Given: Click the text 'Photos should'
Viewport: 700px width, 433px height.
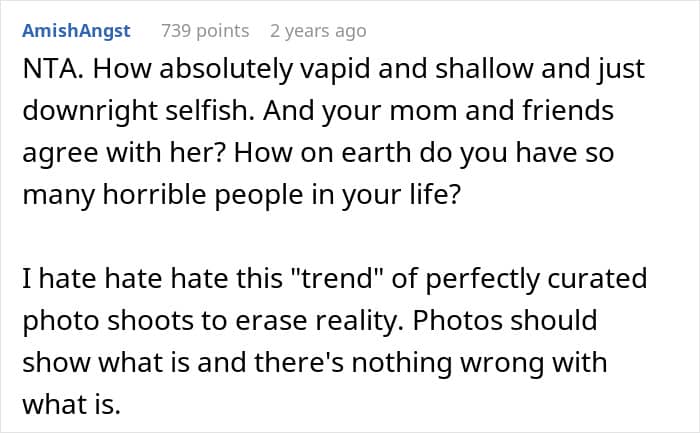Looking at the screenshot, I should 505,321.
